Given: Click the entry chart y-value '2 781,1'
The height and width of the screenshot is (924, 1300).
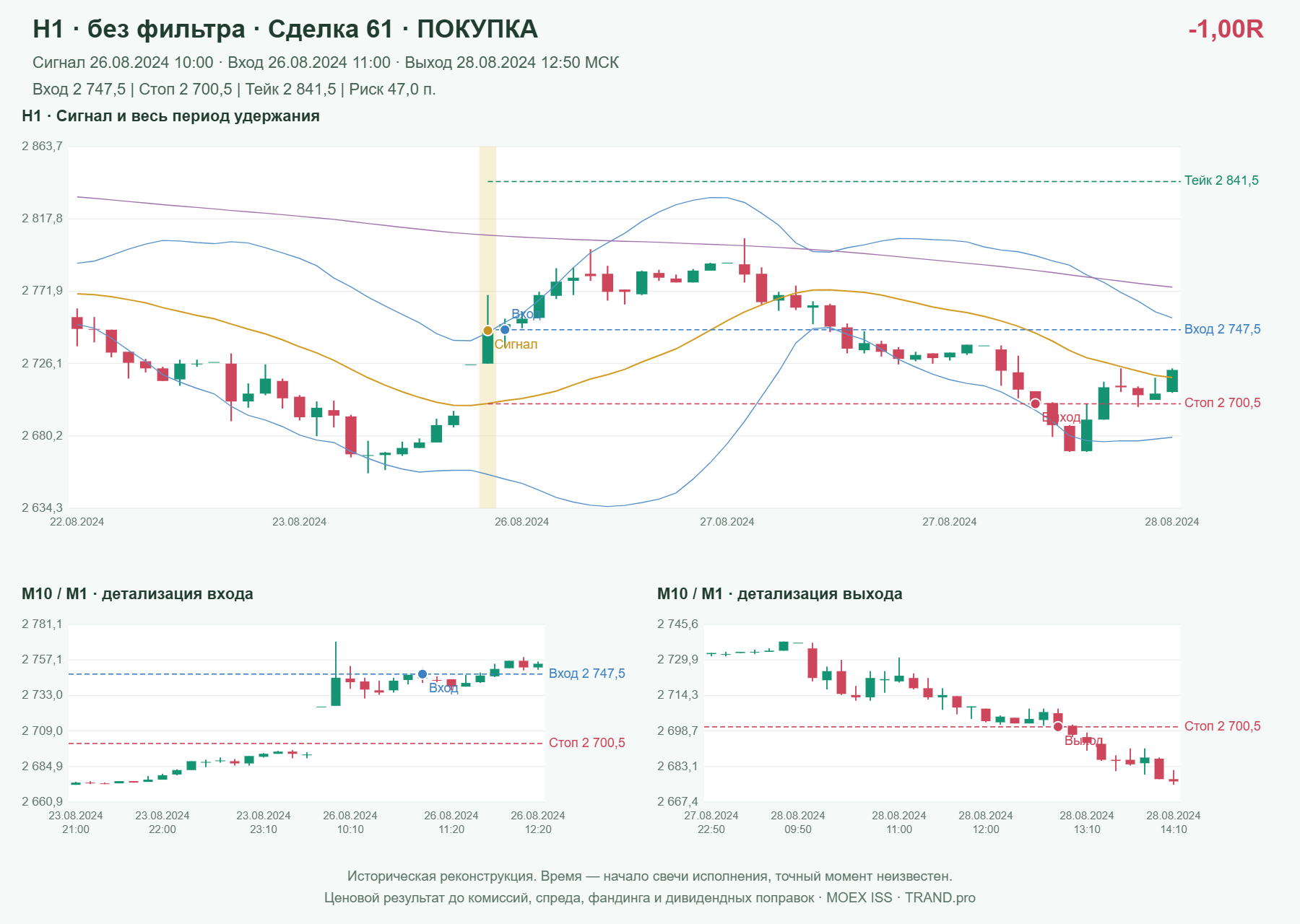Looking at the screenshot, I should (42, 624).
